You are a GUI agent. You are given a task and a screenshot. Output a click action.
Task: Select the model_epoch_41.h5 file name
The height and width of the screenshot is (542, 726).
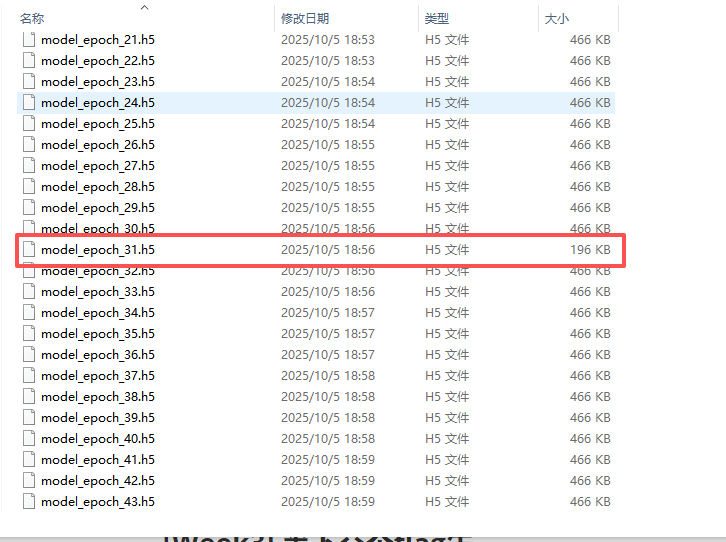pos(98,459)
